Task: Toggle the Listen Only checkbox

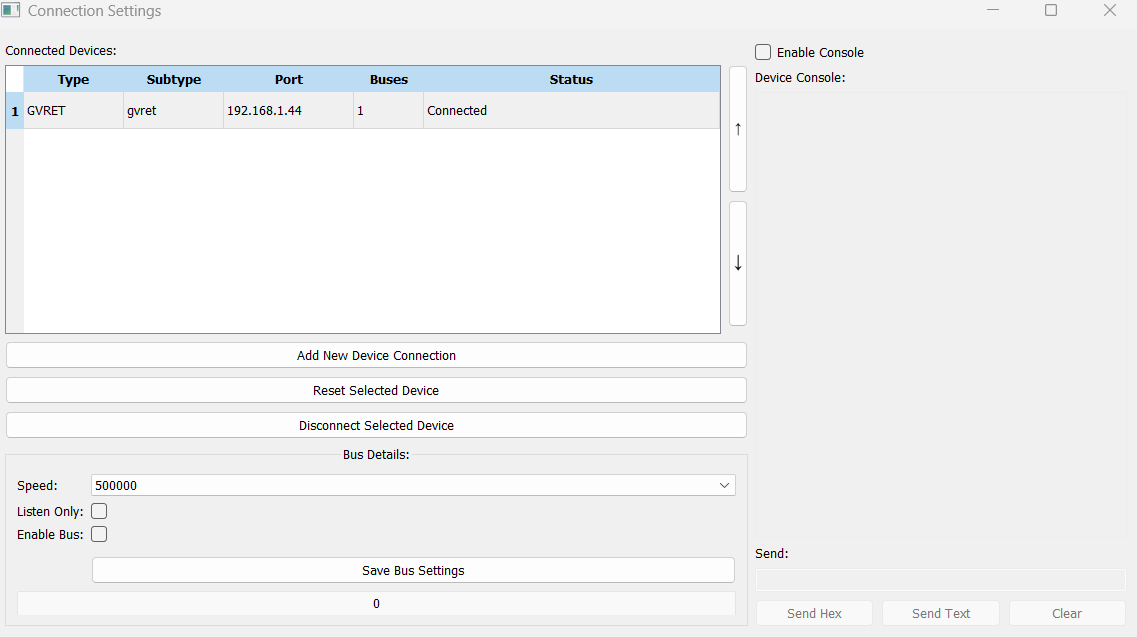Action: point(99,511)
